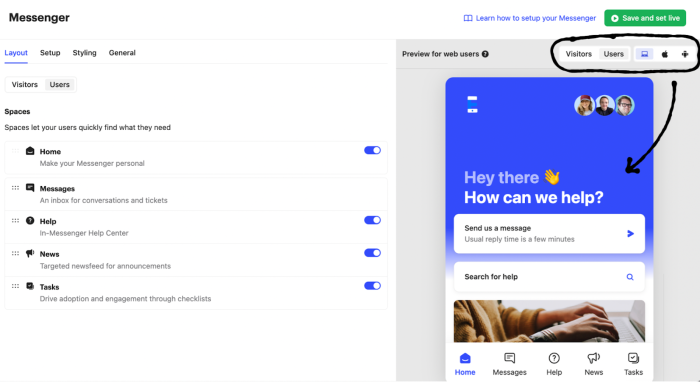The width and height of the screenshot is (700, 383).
Task: Select the web laptop preview icon
Action: (x=644, y=54)
